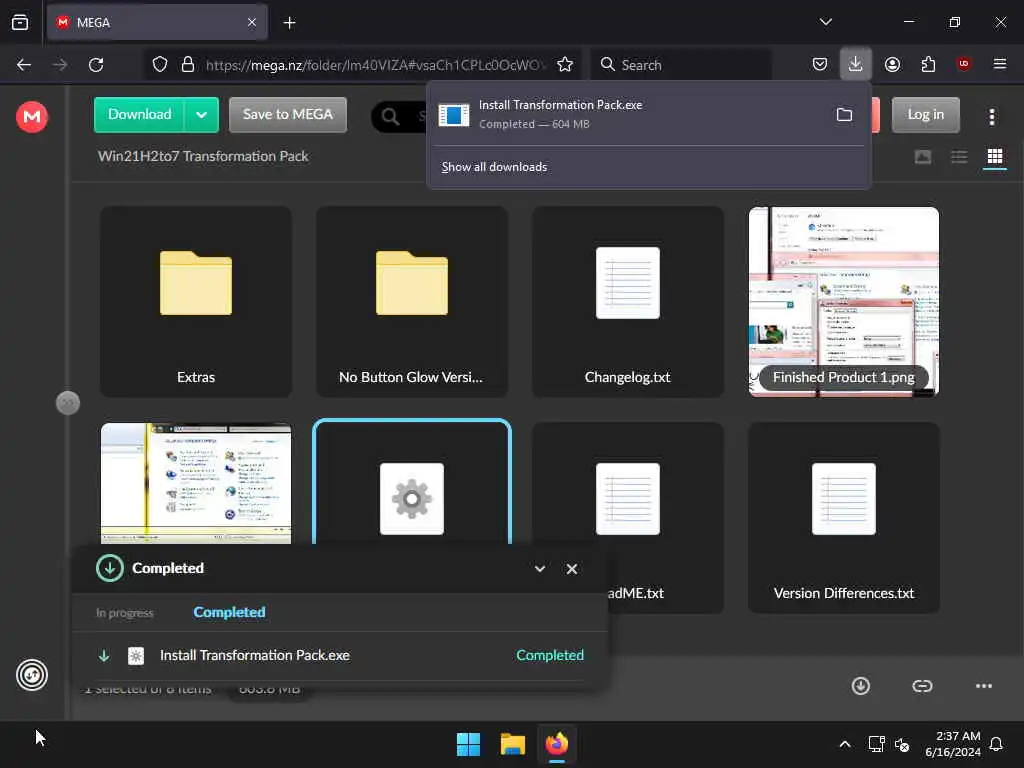Click Save to Pocket icon

click(x=820, y=64)
